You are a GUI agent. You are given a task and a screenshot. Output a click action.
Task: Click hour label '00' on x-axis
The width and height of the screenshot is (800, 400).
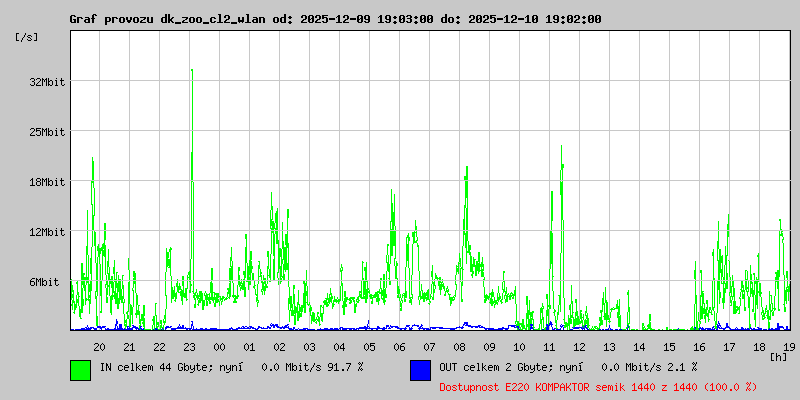point(219,347)
